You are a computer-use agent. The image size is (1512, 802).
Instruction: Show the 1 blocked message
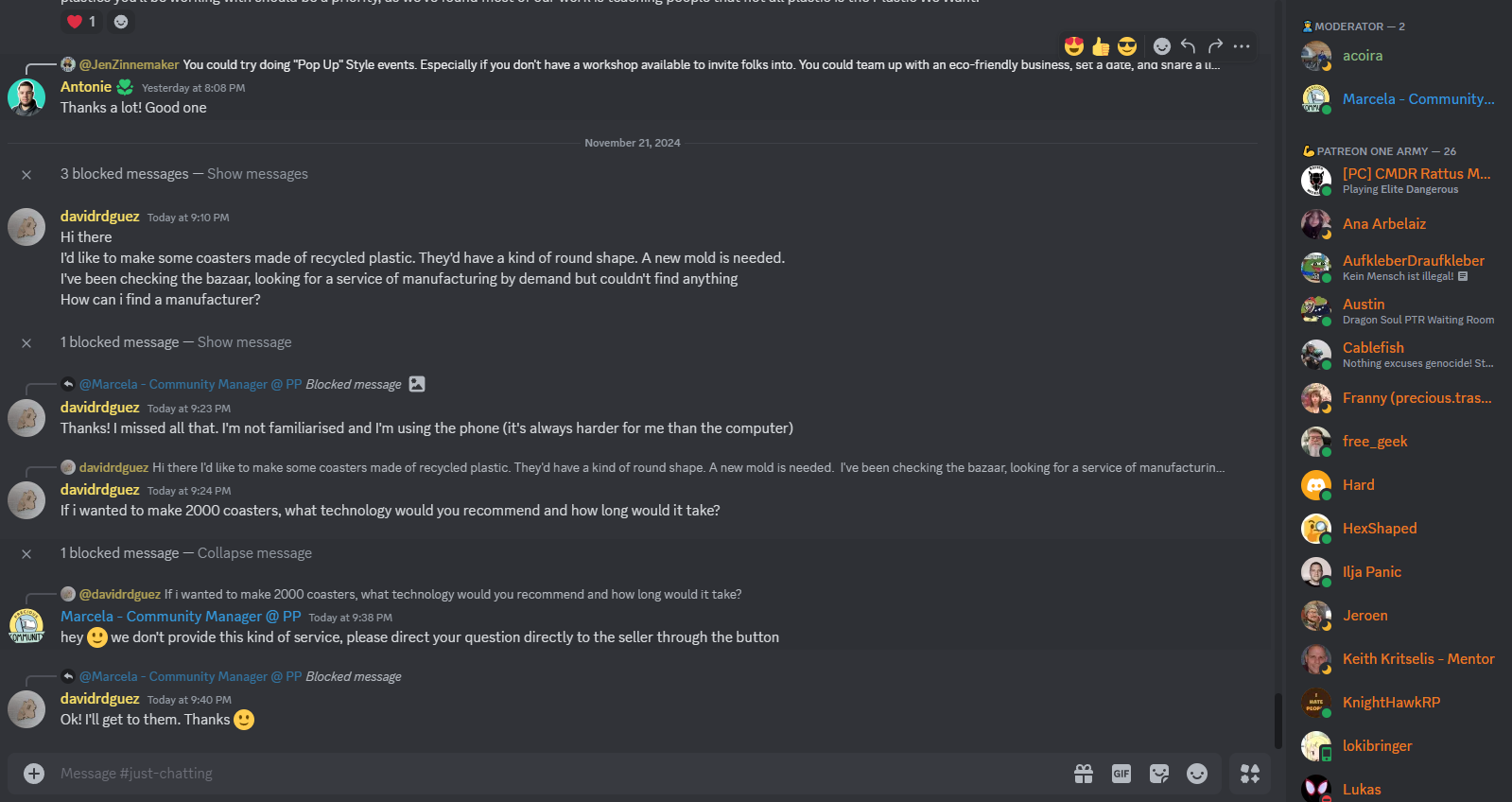pos(244,342)
